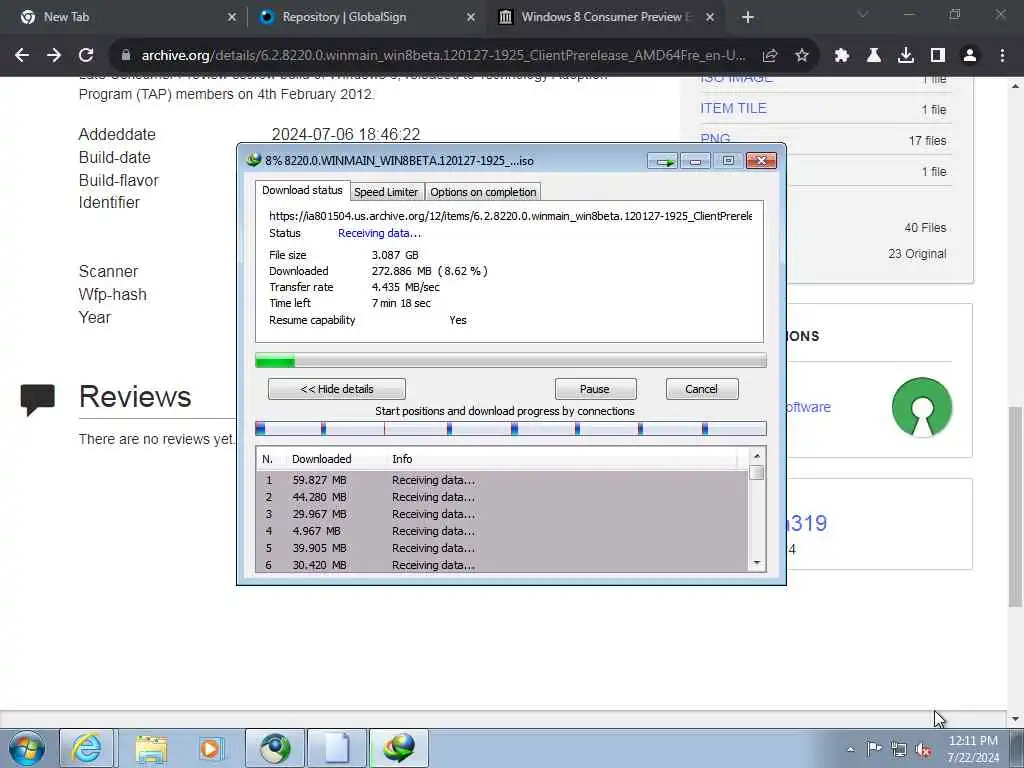Click the Action Center flag tray icon

[x=873, y=749]
